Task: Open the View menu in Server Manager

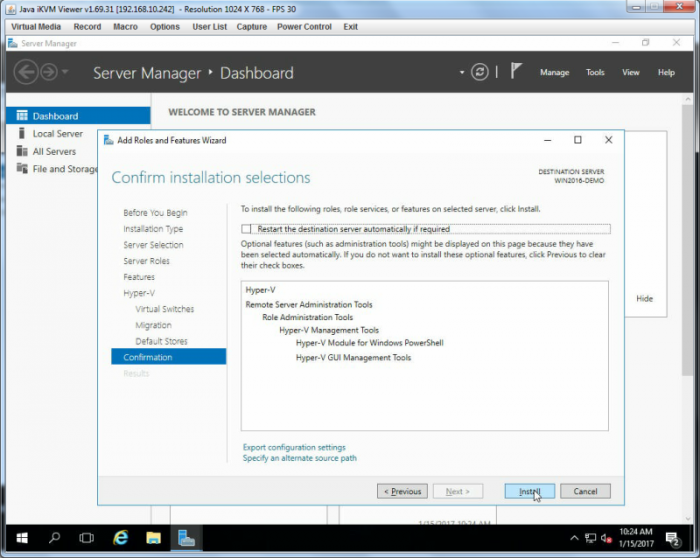Action: 631,72
